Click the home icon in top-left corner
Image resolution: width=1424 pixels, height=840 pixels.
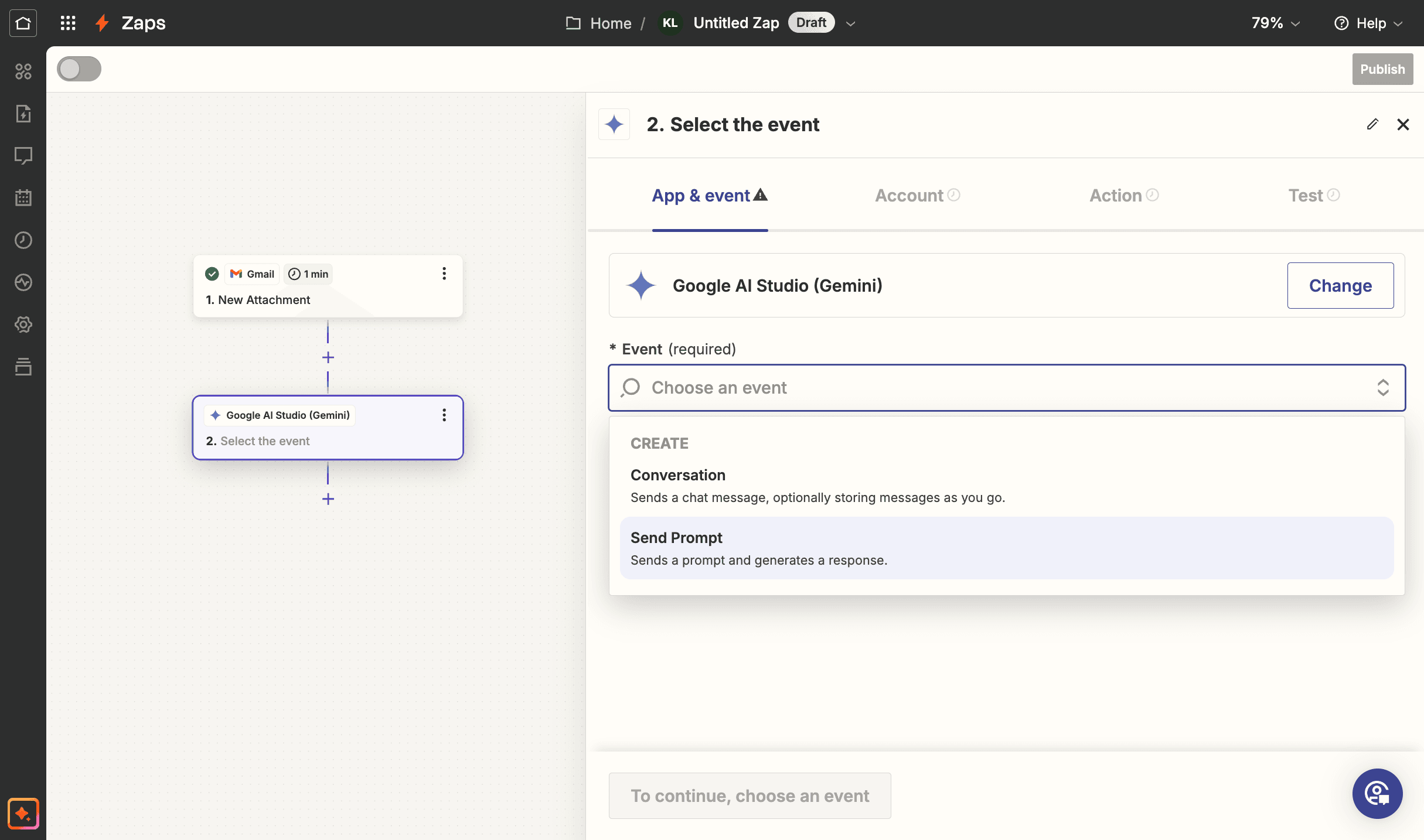click(x=23, y=23)
